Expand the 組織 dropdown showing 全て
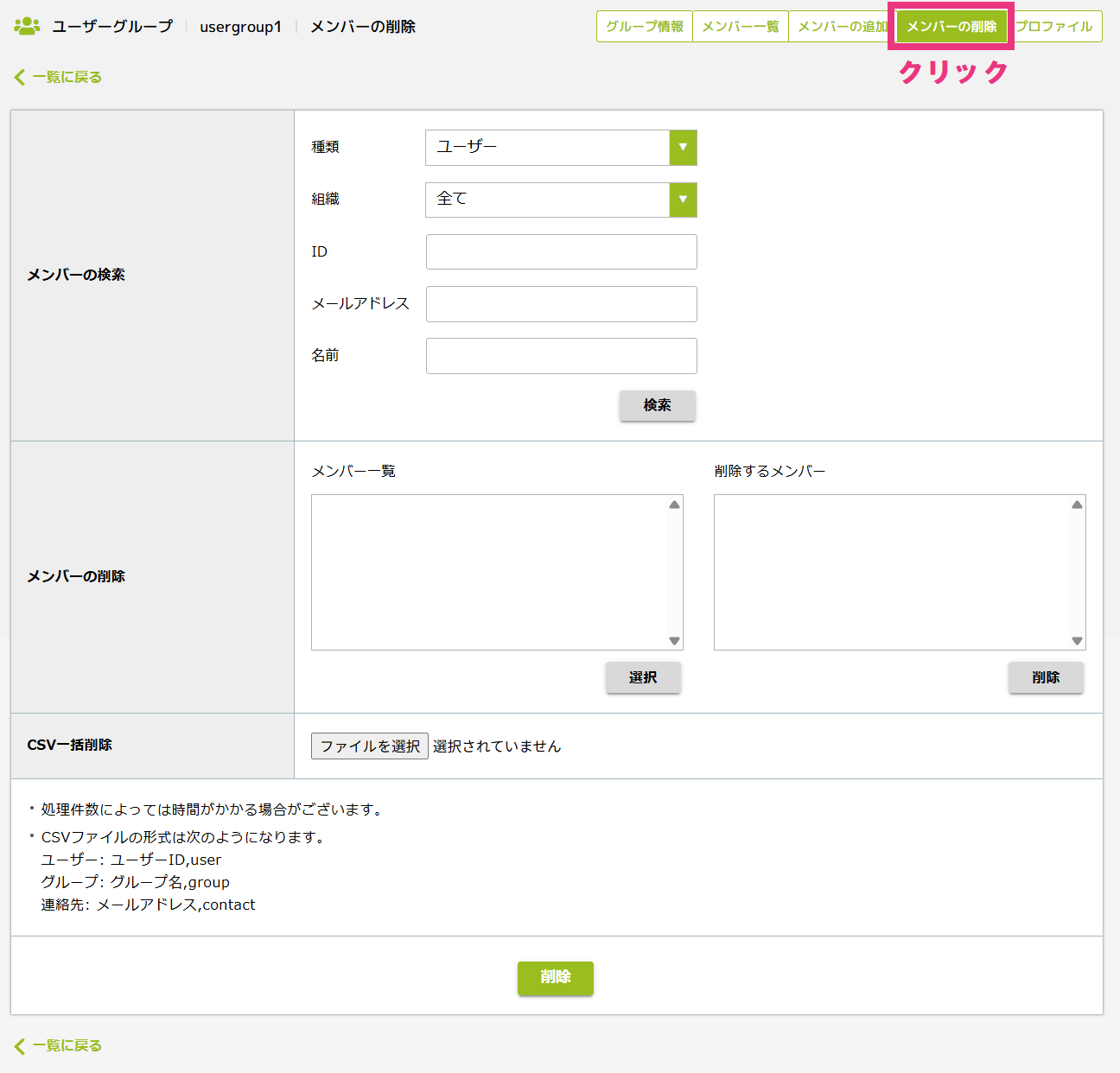 coord(561,200)
